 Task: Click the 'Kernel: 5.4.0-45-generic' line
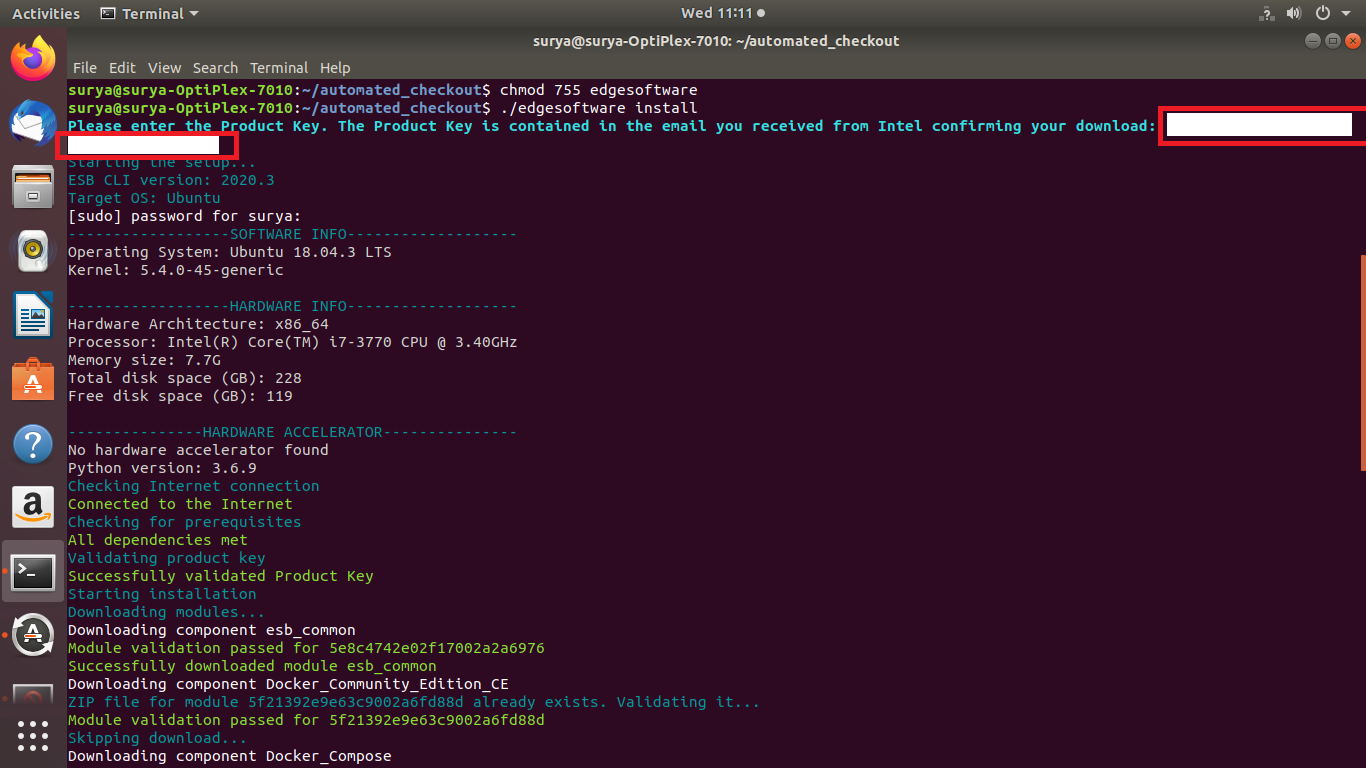tap(176, 270)
